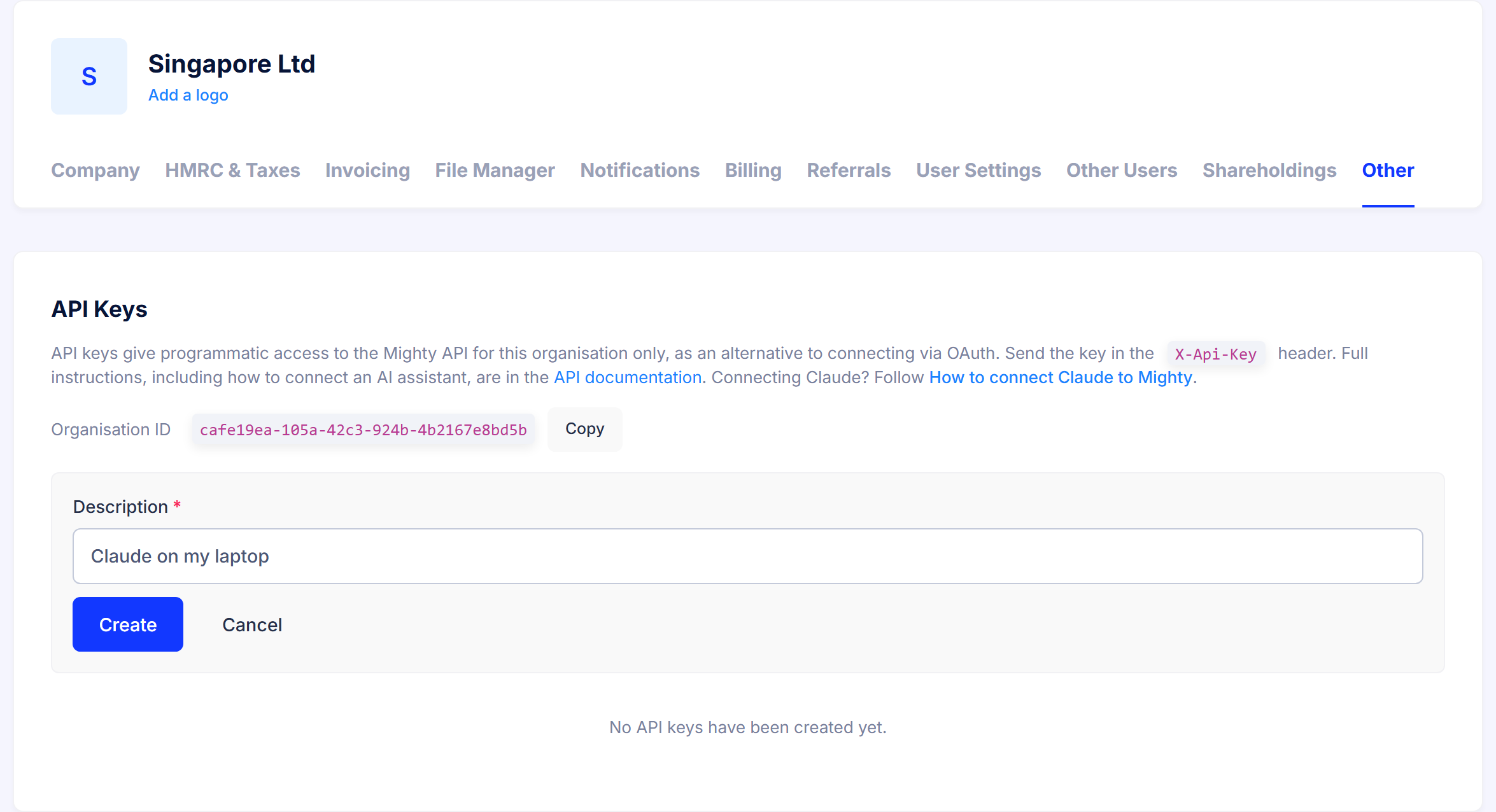Click 'No API keys have been created yet.'
Image resolution: width=1496 pixels, height=812 pixels.
(748, 727)
